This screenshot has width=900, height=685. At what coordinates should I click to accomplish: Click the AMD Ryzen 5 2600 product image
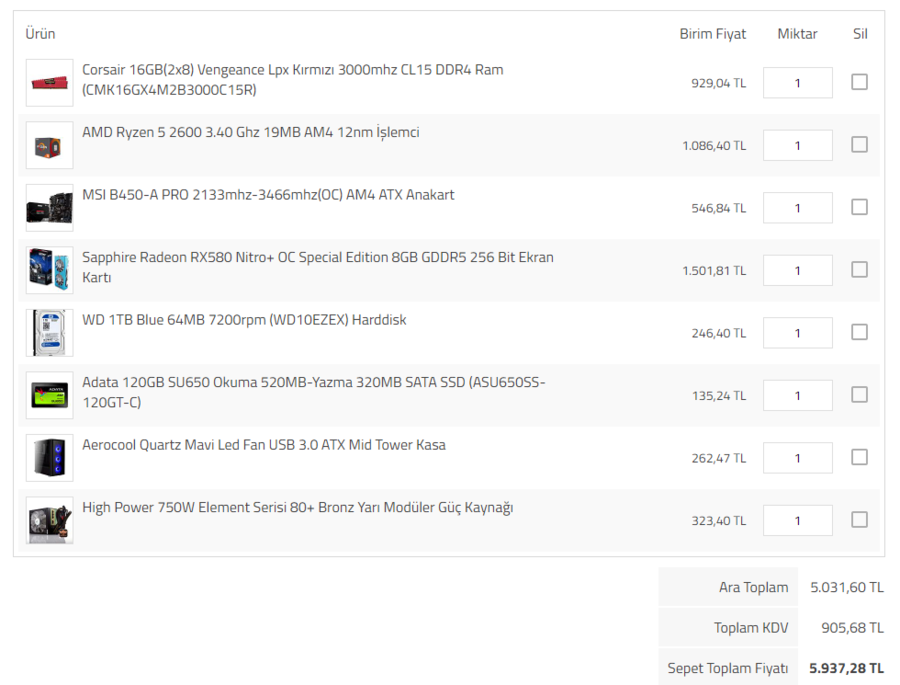tap(49, 145)
